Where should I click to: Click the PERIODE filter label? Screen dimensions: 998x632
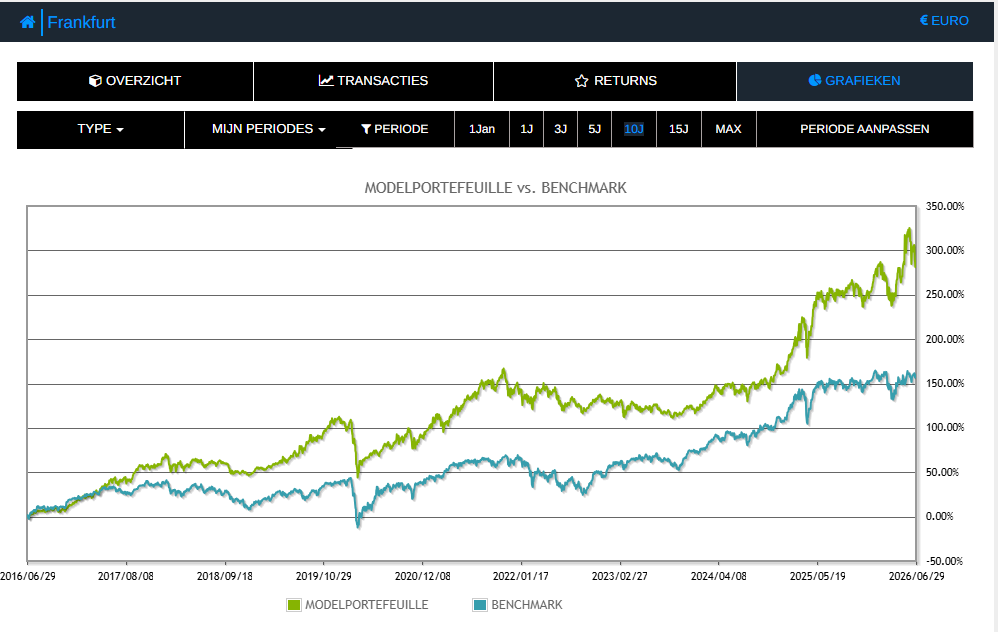tap(395, 129)
